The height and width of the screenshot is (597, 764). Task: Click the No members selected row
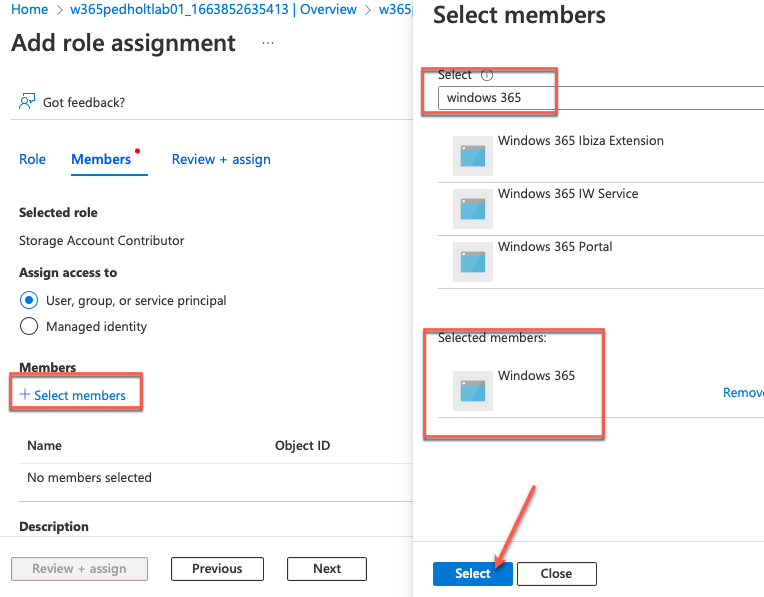[216, 478]
